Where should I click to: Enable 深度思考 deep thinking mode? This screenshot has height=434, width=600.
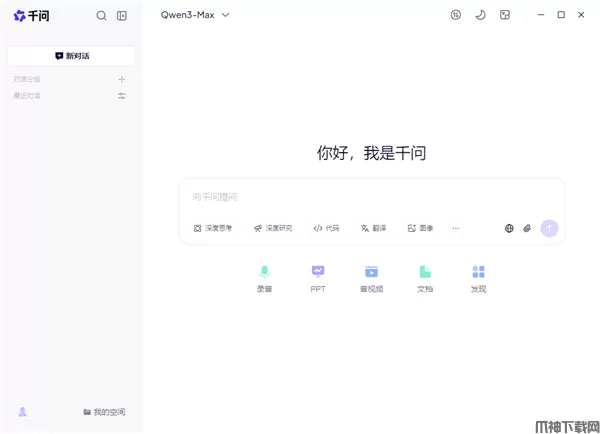click(x=213, y=228)
